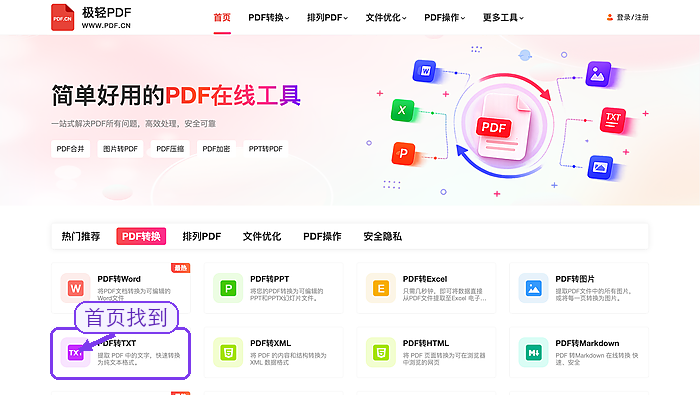The height and width of the screenshot is (395, 700).
Task: Click the red TXT icon in banner
Action: (613, 120)
